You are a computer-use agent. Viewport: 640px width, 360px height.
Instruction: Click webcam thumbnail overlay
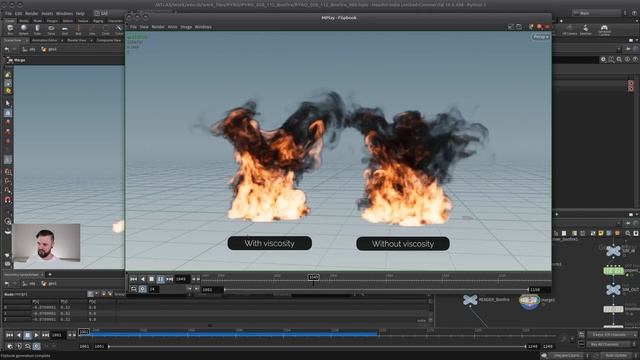[x=46, y=242]
